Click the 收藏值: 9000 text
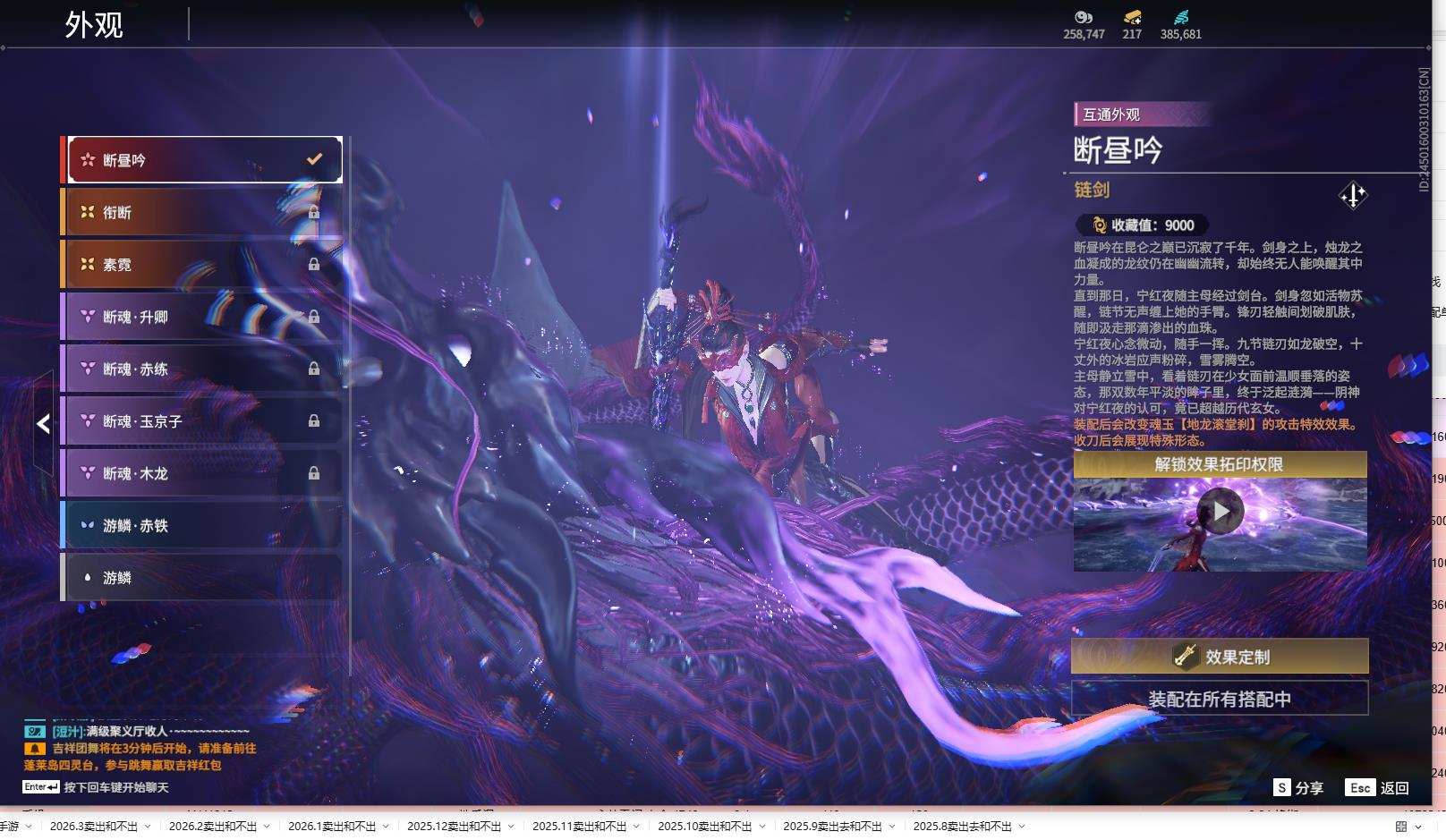 [1153, 225]
